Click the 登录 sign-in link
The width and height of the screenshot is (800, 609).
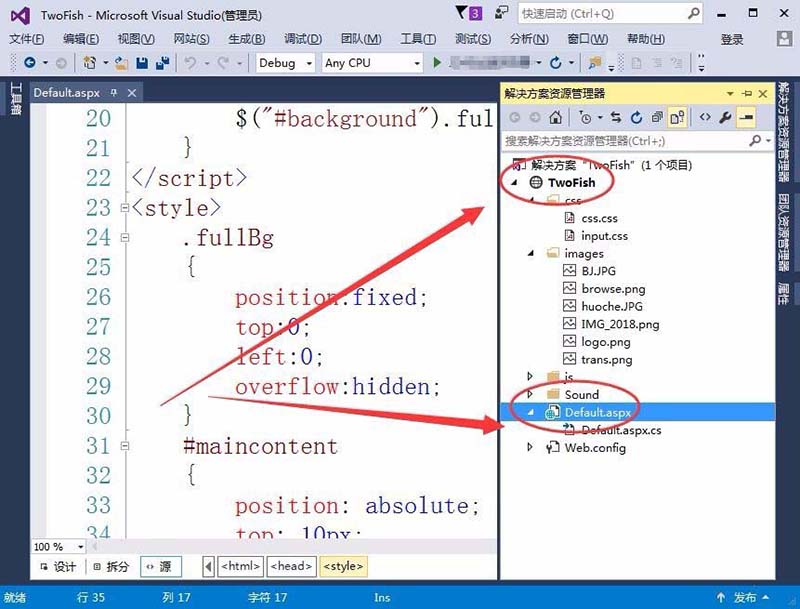(x=732, y=39)
